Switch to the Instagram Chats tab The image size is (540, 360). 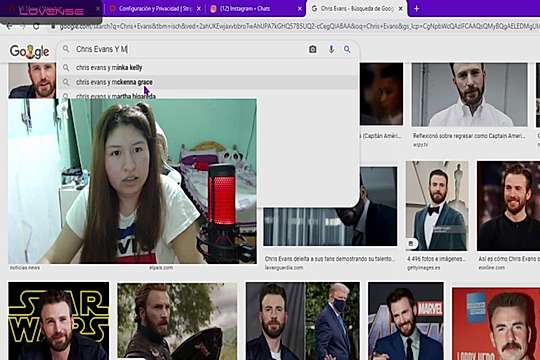point(256,9)
